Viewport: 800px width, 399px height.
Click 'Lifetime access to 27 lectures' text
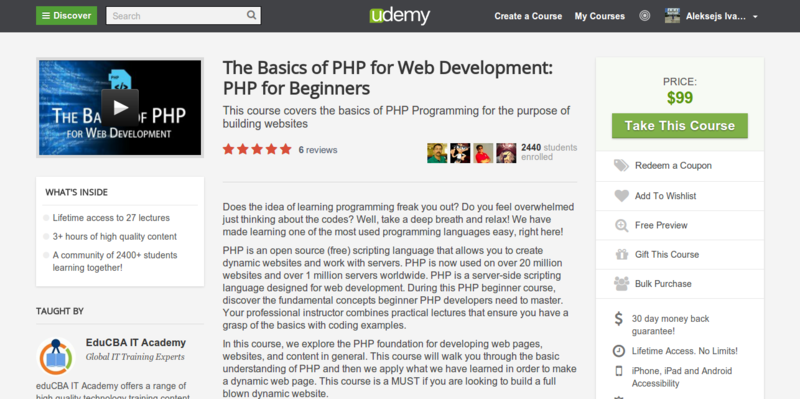pyautogui.click(x=111, y=218)
